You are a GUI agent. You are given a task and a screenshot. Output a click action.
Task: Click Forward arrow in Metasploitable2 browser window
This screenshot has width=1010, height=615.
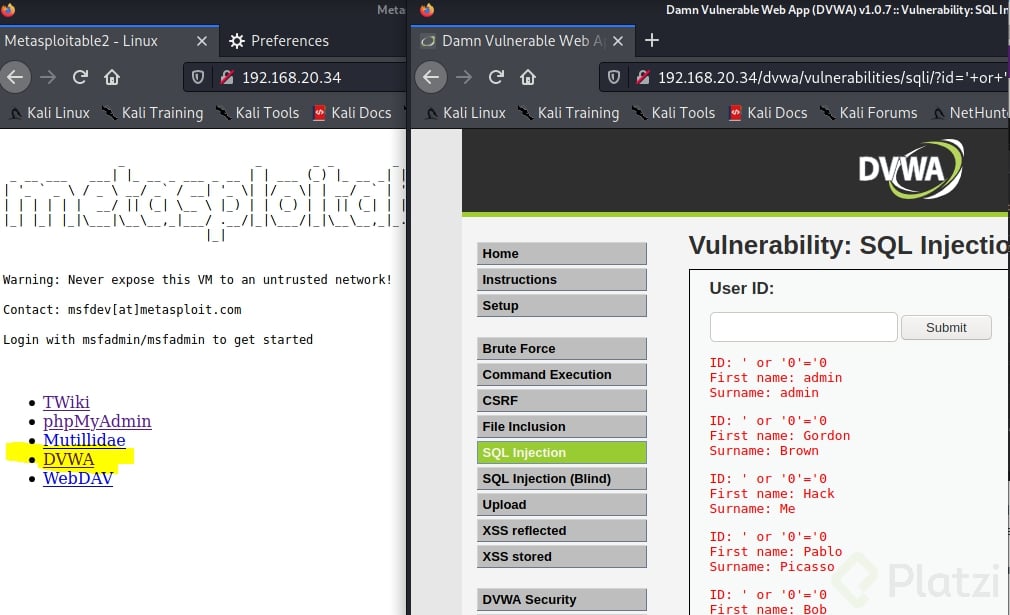coord(48,77)
